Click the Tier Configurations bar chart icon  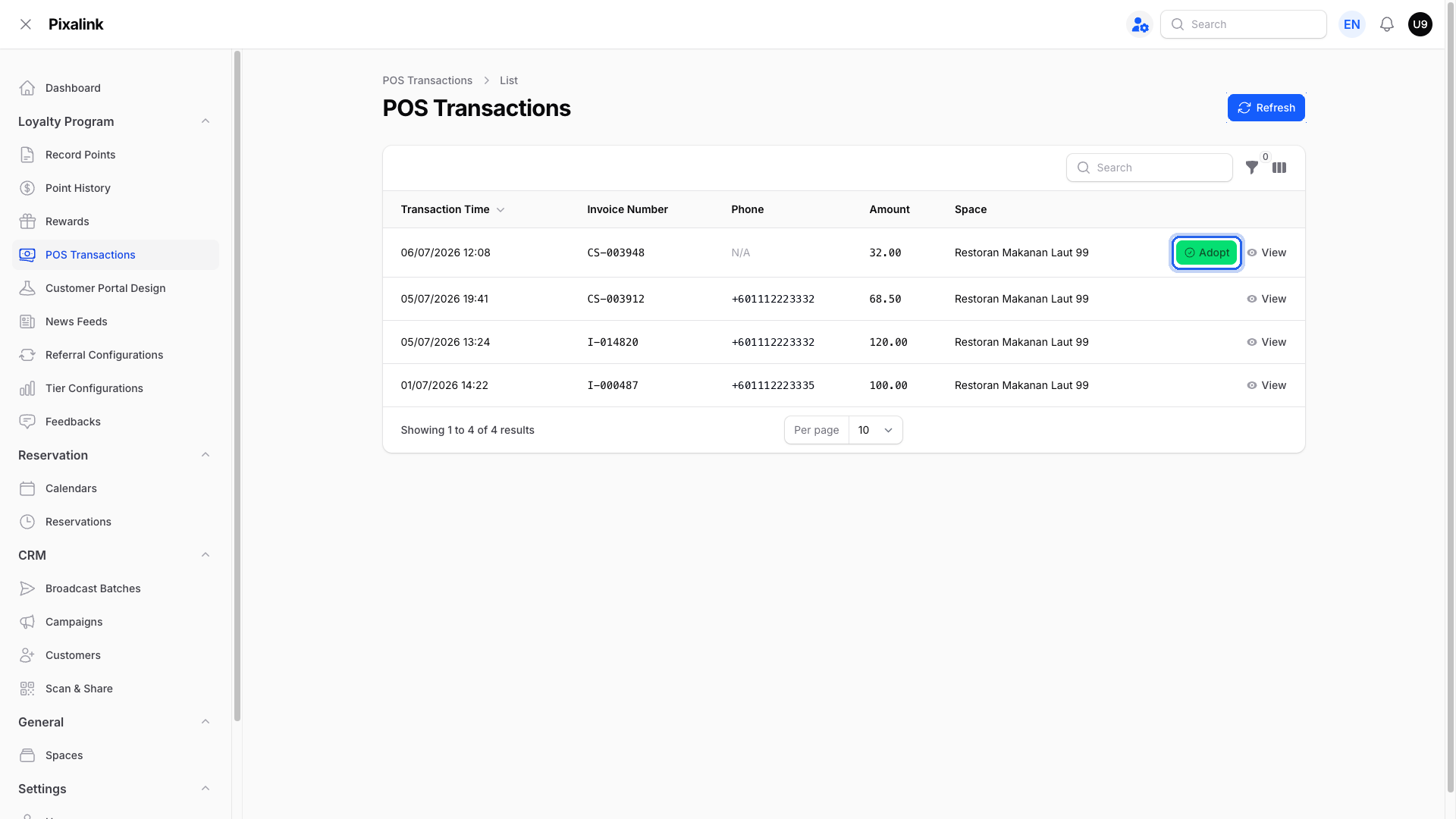tap(27, 388)
